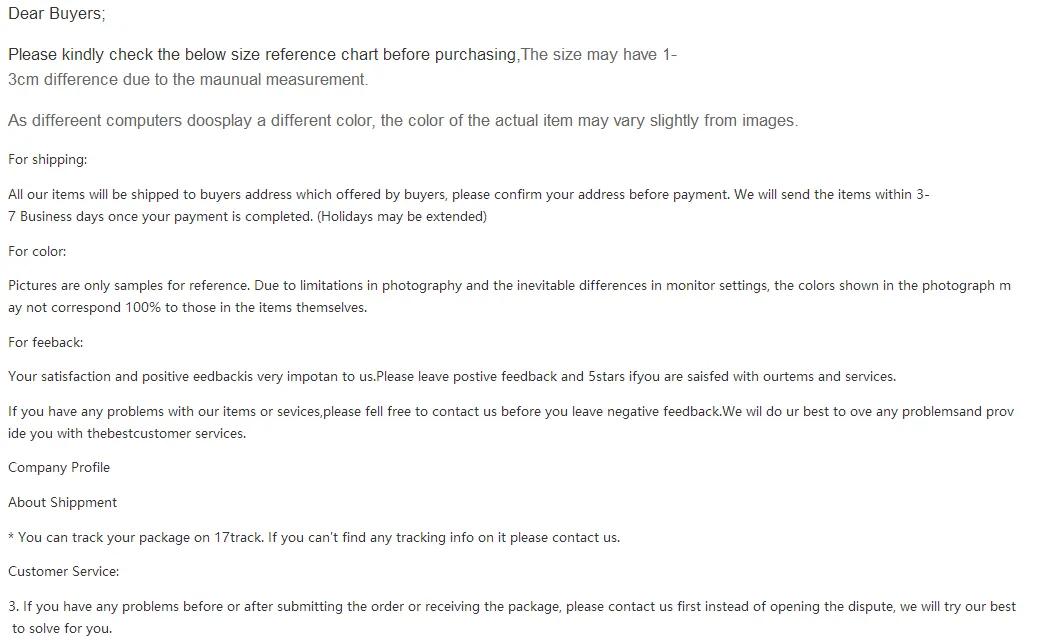The width and height of the screenshot is (1052, 642).
Task: Click the 17track package tracking sentence
Action: pos(314,537)
